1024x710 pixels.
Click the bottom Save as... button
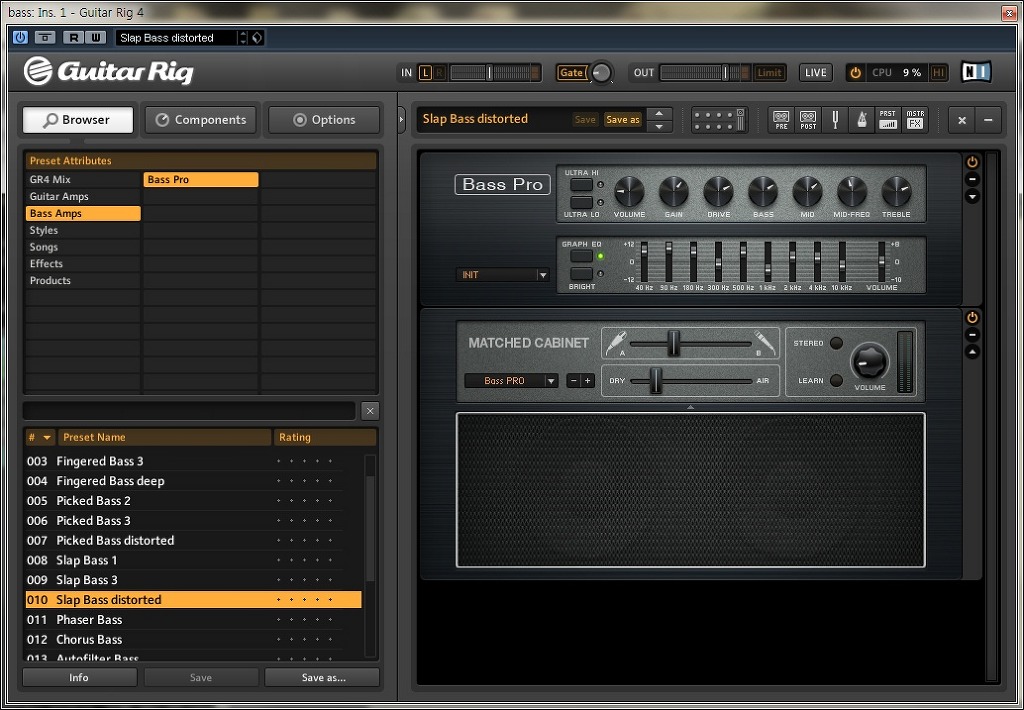(323, 677)
